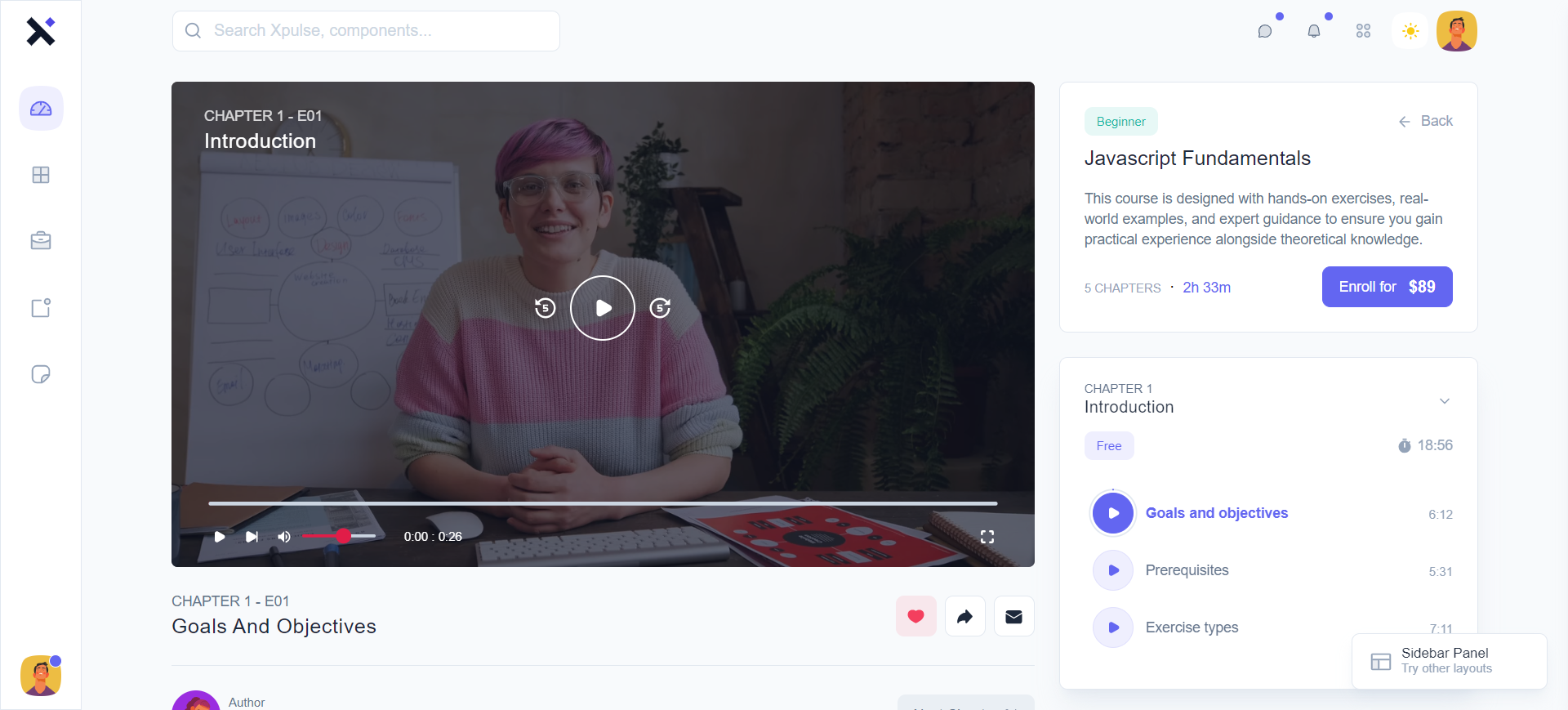Image resolution: width=1568 pixels, height=710 pixels.
Task: Open the dashboard gauge icon in sidebar
Action: (41, 109)
